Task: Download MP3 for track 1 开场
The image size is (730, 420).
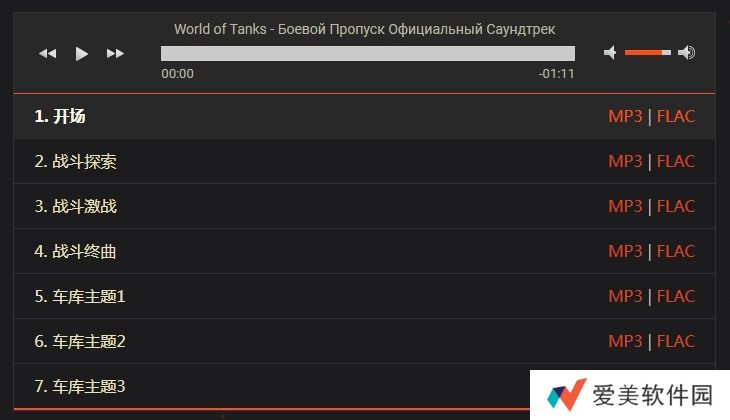Action: tap(625, 116)
